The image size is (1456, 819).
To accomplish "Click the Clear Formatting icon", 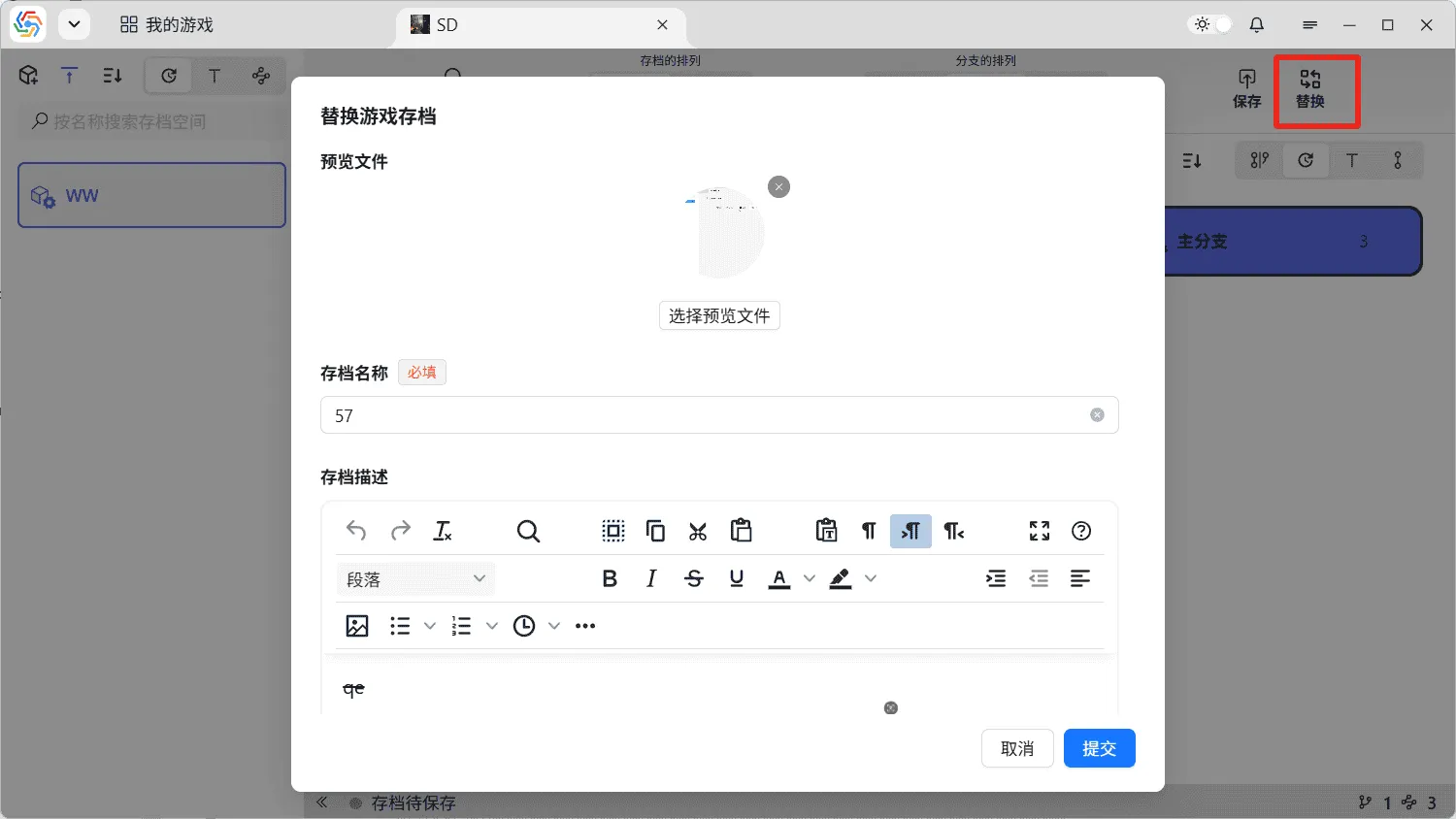I will (x=443, y=531).
